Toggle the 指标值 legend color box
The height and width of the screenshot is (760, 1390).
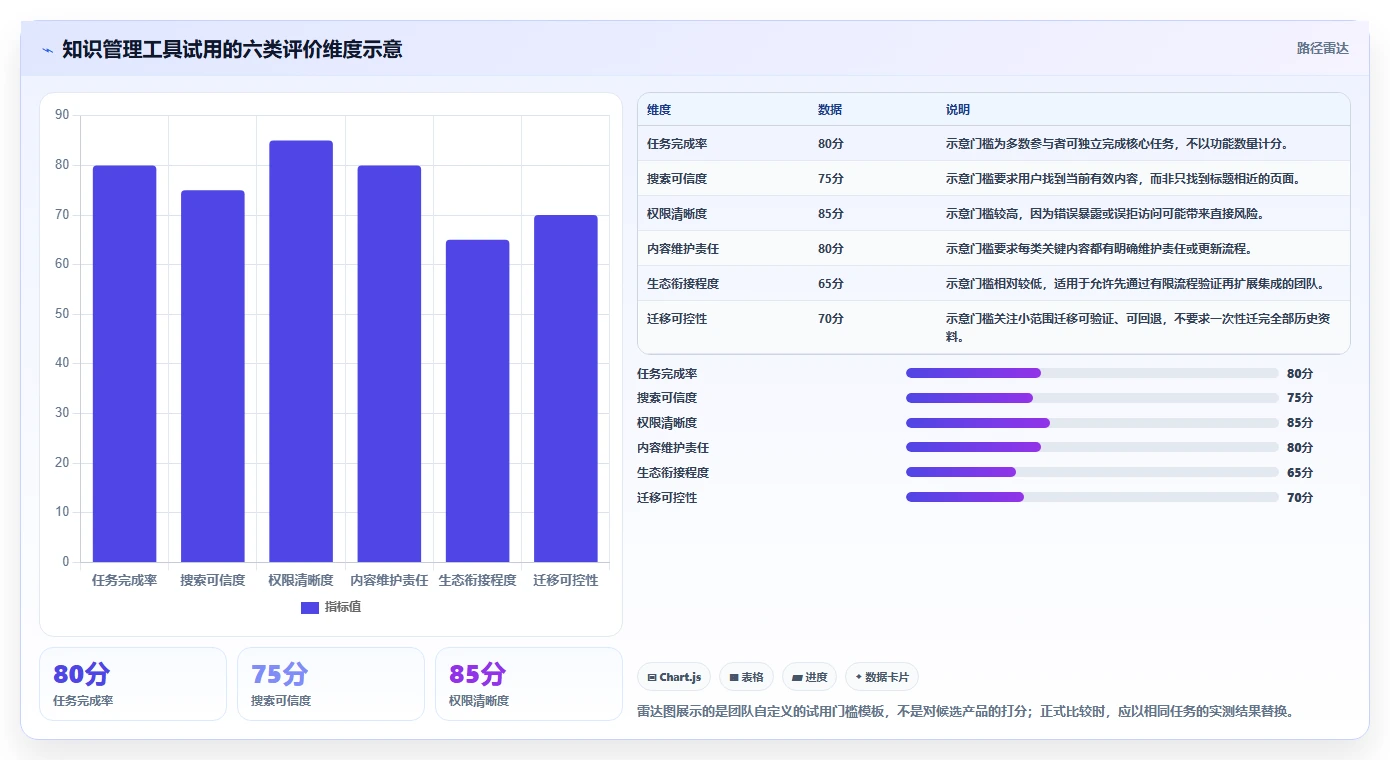pyautogui.click(x=310, y=607)
